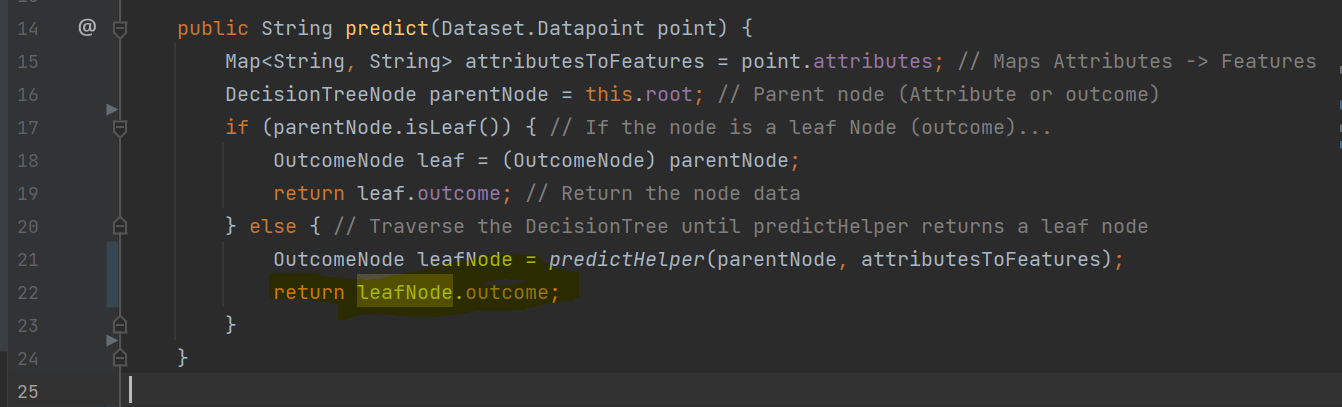Collapse the predict method fold marker
Viewport: 1342px width, 407px height.
120,31
